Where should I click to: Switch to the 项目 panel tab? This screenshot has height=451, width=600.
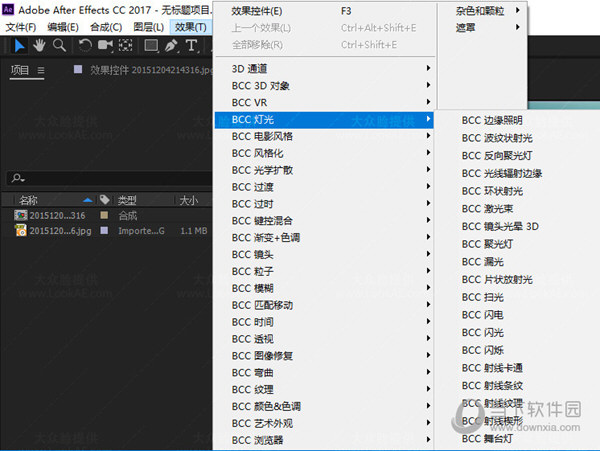pos(20,70)
